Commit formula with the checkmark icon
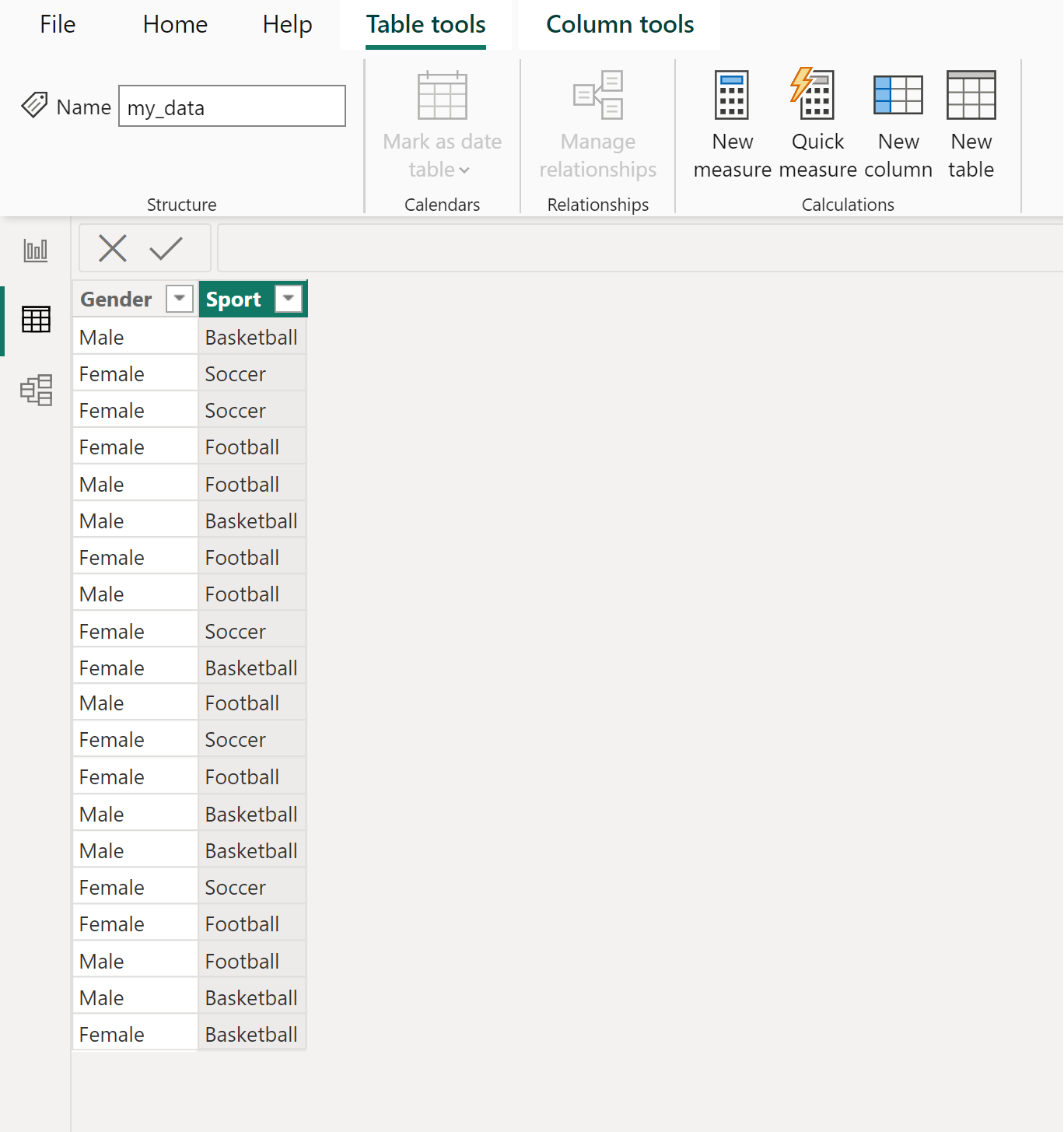Image resolution: width=1064 pixels, height=1132 pixels. coord(165,247)
